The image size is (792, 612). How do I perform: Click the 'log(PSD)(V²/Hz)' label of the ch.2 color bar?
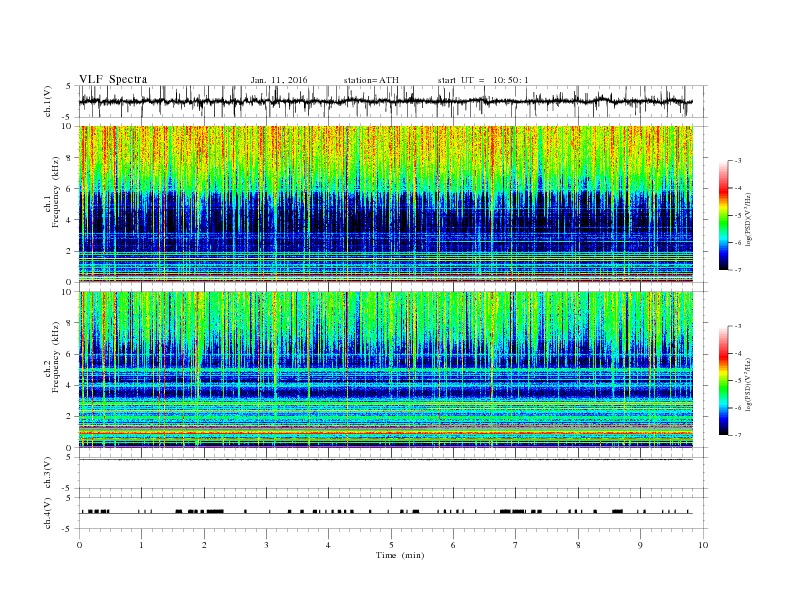[749, 384]
